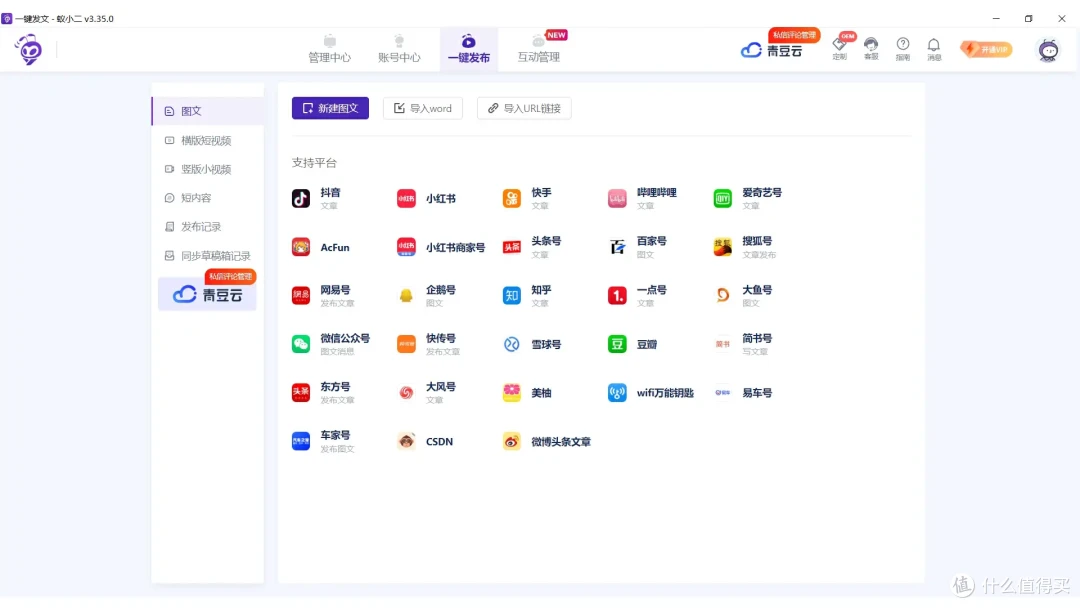Screen dimensions: 1080x608
Task: Click the 企鹅号 penguin icon
Action: tap(406, 295)
